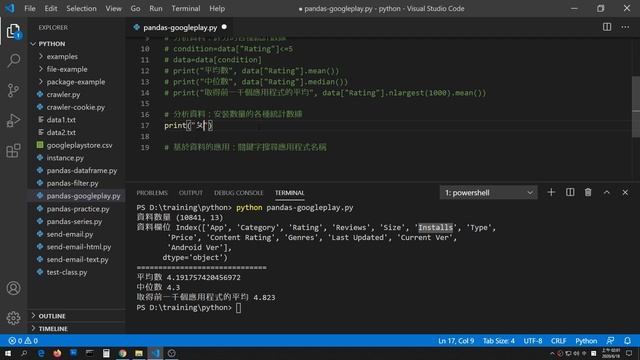Open the Search view in activity bar
This screenshot has width=640, height=360.
[x=13, y=60]
